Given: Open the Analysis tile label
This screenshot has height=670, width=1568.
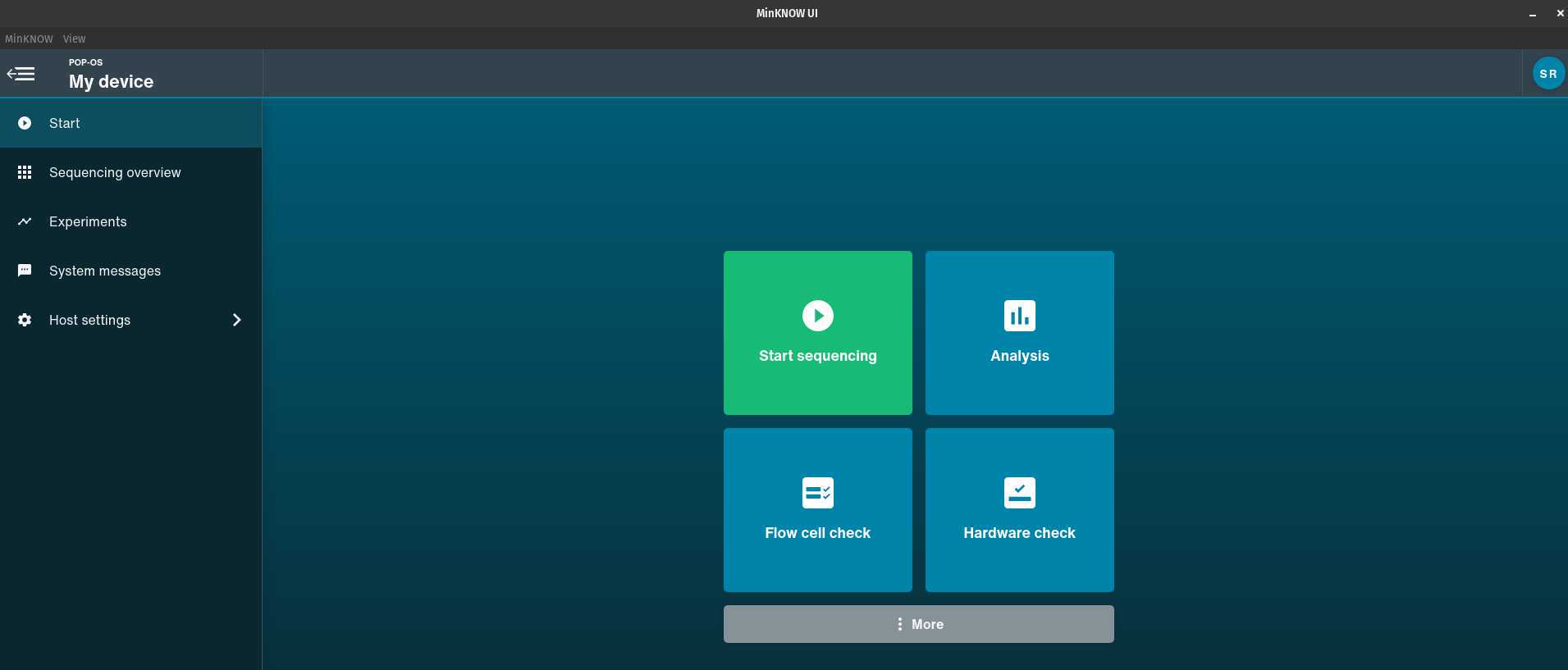Looking at the screenshot, I should click(x=1020, y=356).
